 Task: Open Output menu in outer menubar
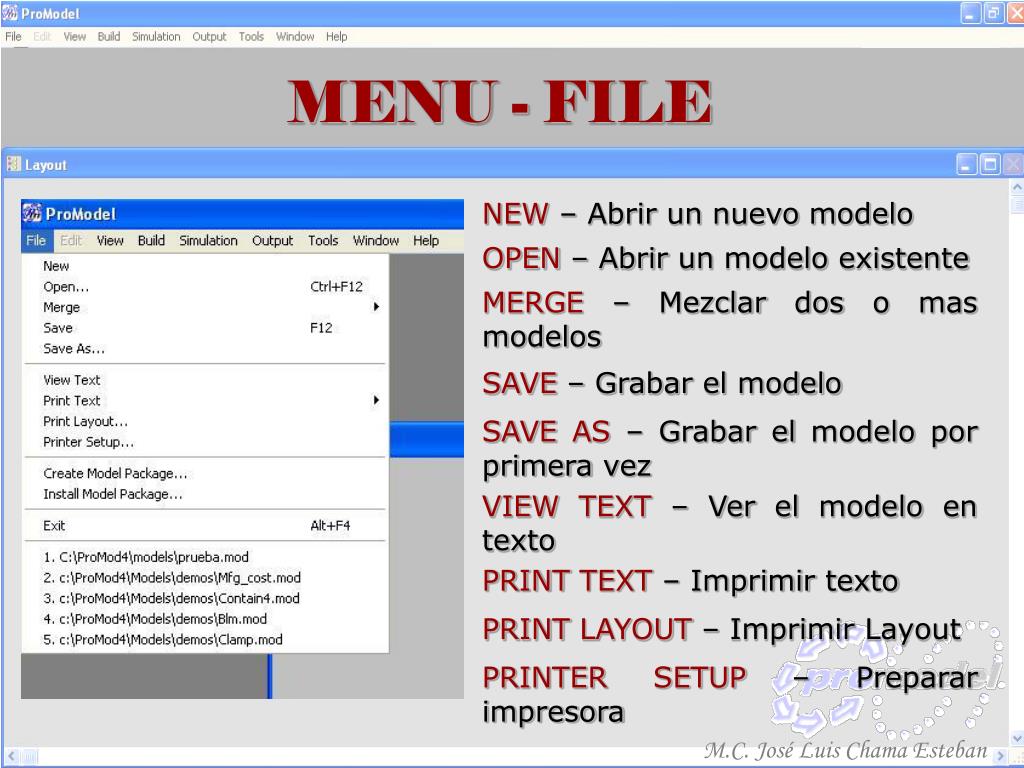(x=209, y=37)
